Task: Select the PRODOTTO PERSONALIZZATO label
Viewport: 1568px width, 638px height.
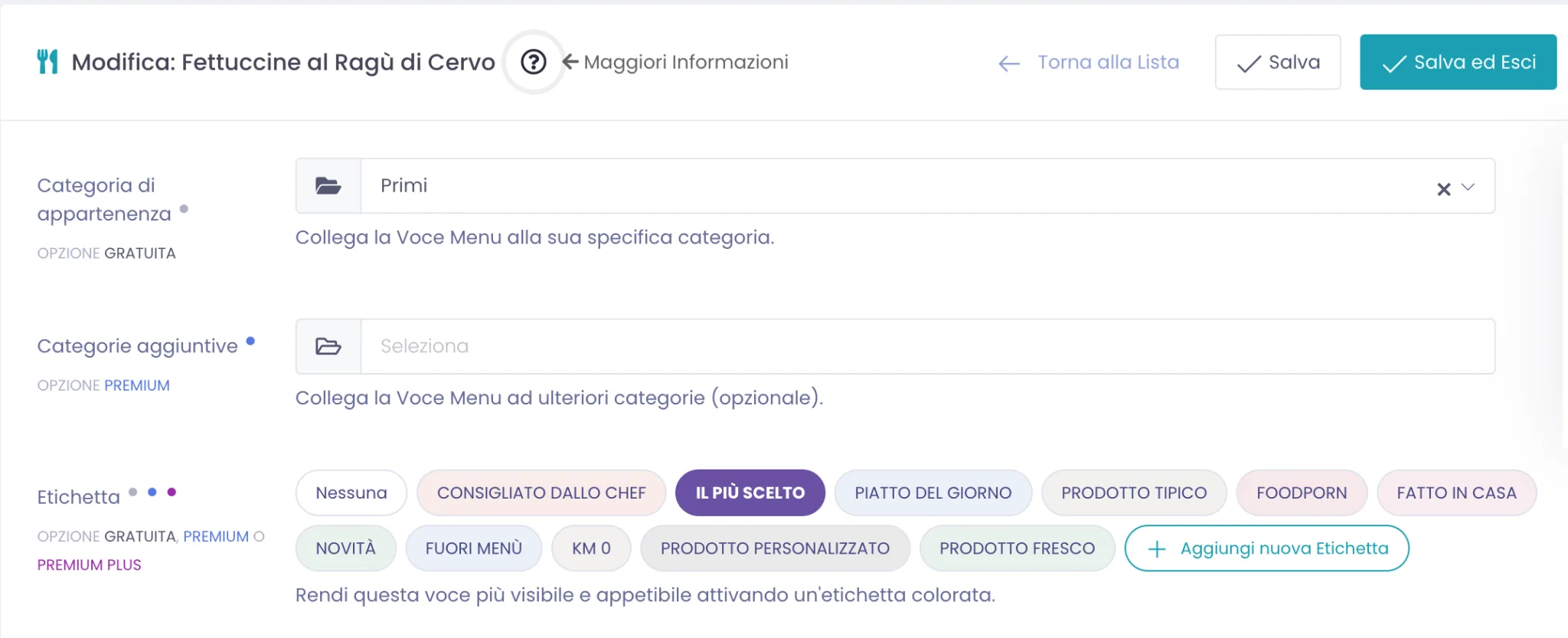Action: [x=775, y=548]
